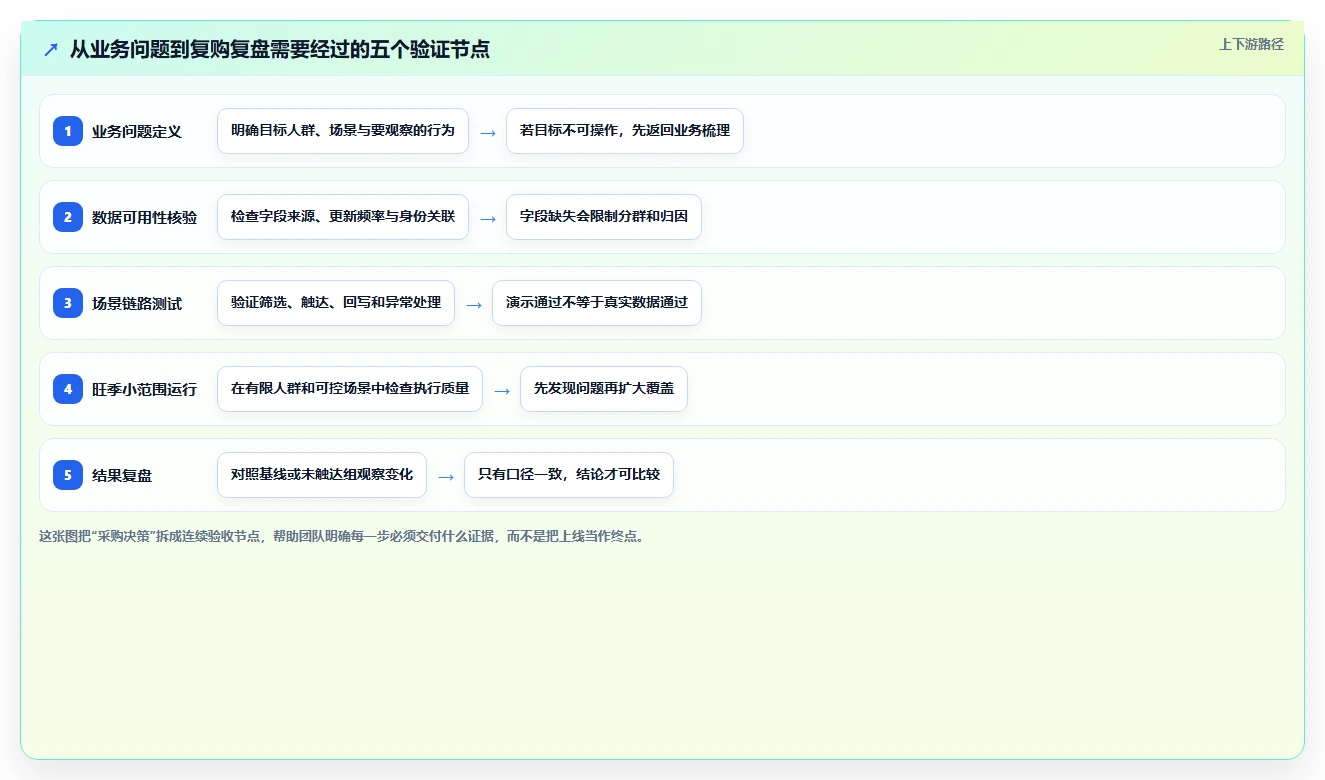Click the title 从业务问题到复购复盘需要经过的五个验证节点
Image resolution: width=1325 pixels, height=780 pixels.
pos(280,49)
